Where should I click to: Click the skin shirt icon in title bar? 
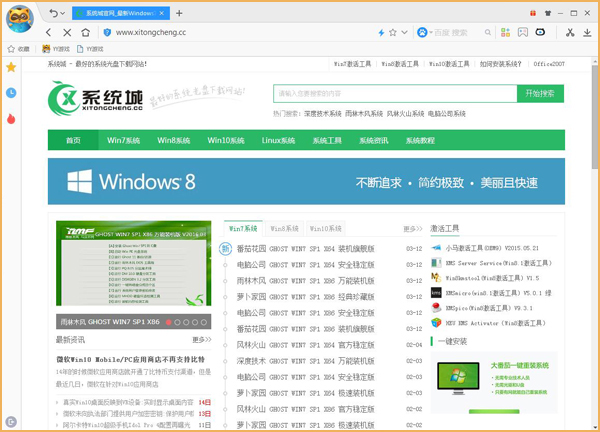[548, 13]
